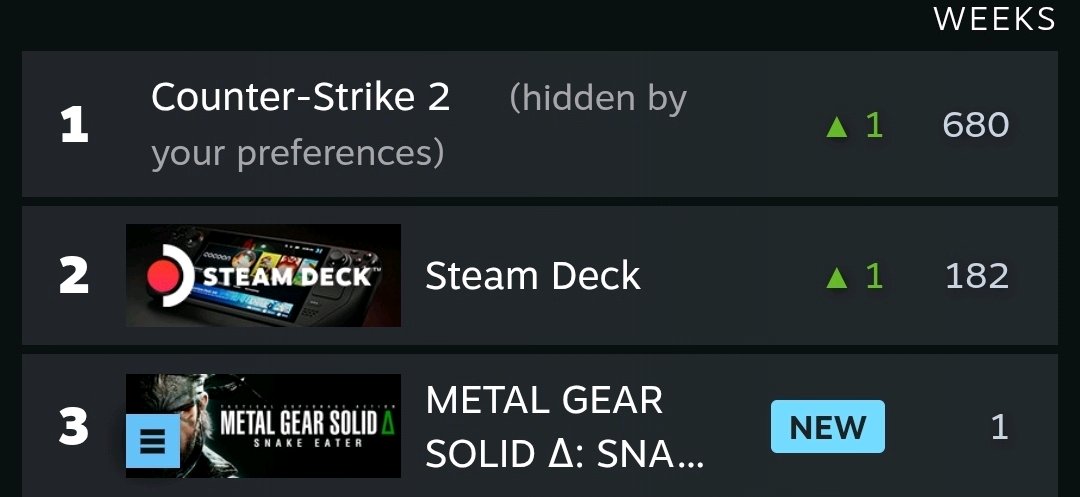
Task: Click rank number 1
Action: click(x=74, y=126)
